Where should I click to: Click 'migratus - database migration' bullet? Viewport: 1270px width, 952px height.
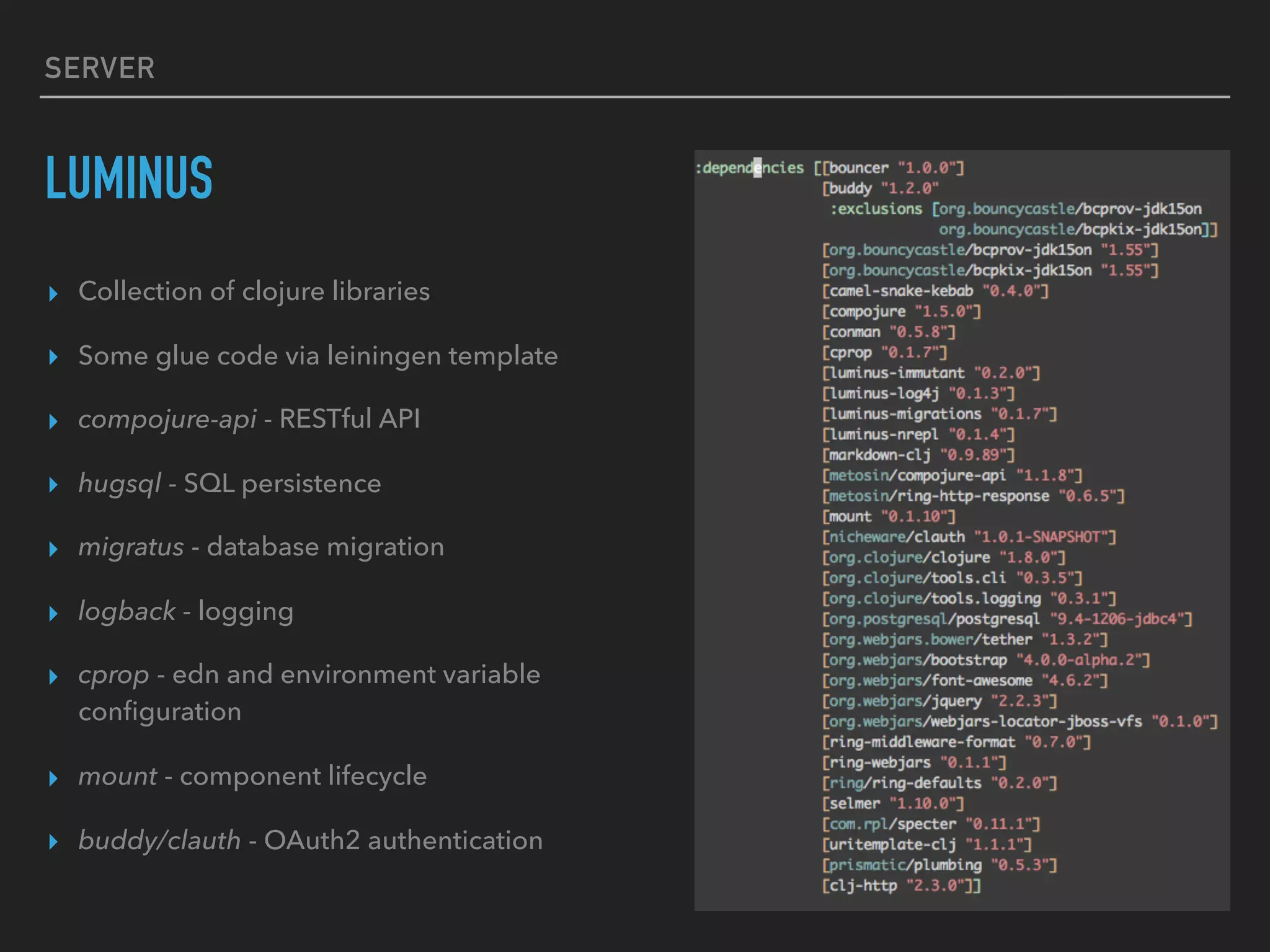(261, 547)
